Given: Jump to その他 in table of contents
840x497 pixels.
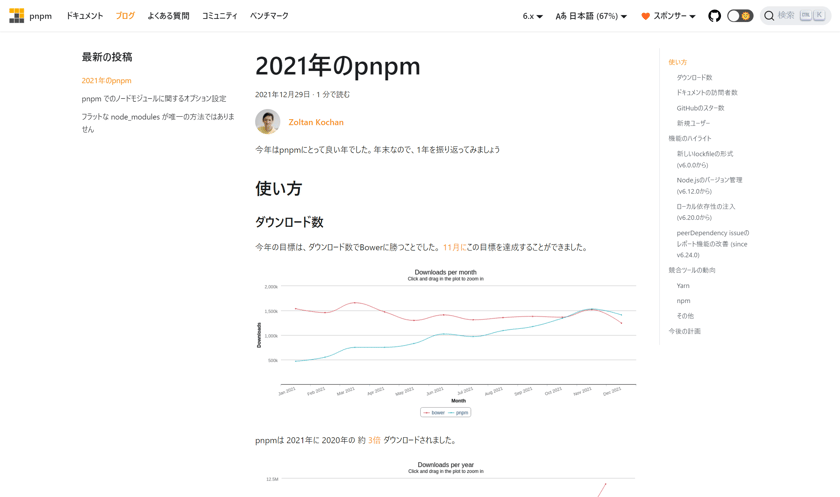Looking at the screenshot, I should pyautogui.click(x=685, y=316).
